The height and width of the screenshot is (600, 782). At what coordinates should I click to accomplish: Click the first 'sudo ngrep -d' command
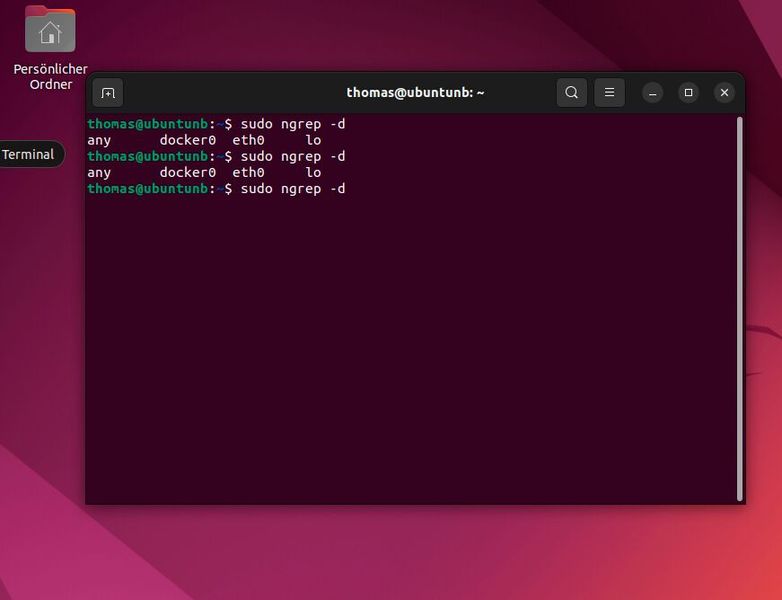(x=293, y=124)
